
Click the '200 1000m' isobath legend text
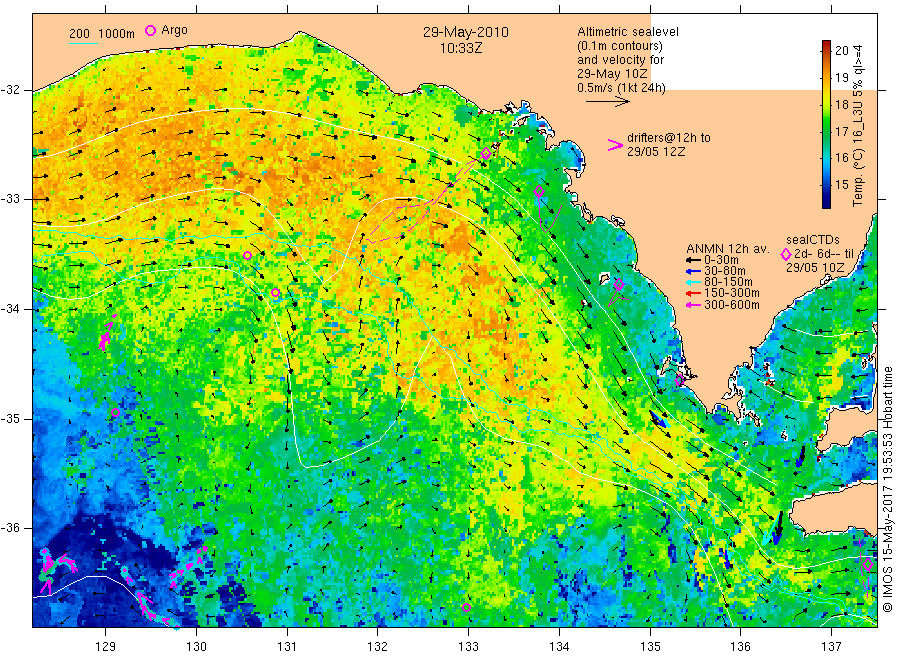tap(102, 34)
